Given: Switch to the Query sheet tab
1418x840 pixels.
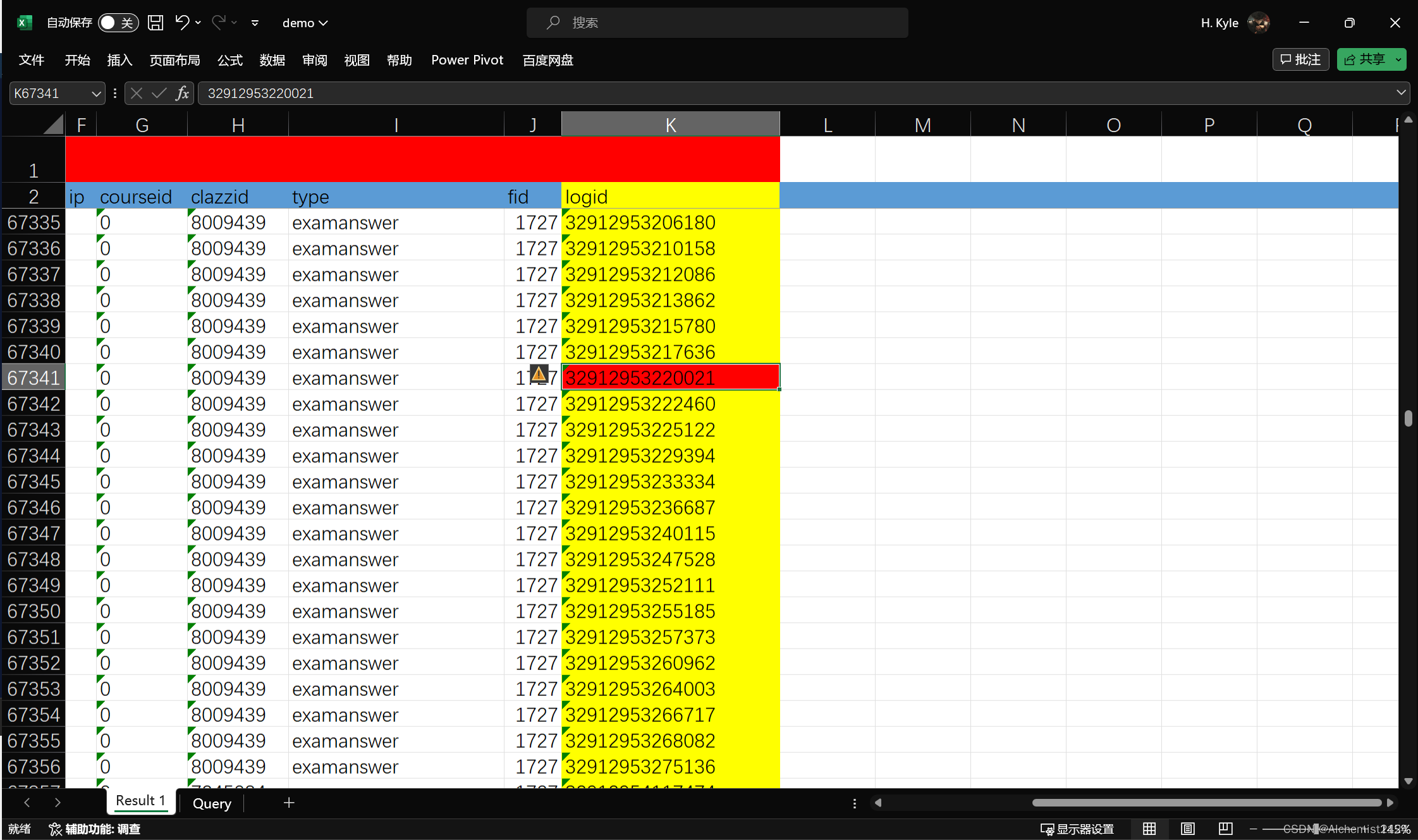Looking at the screenshot, I should coord(212,803).
